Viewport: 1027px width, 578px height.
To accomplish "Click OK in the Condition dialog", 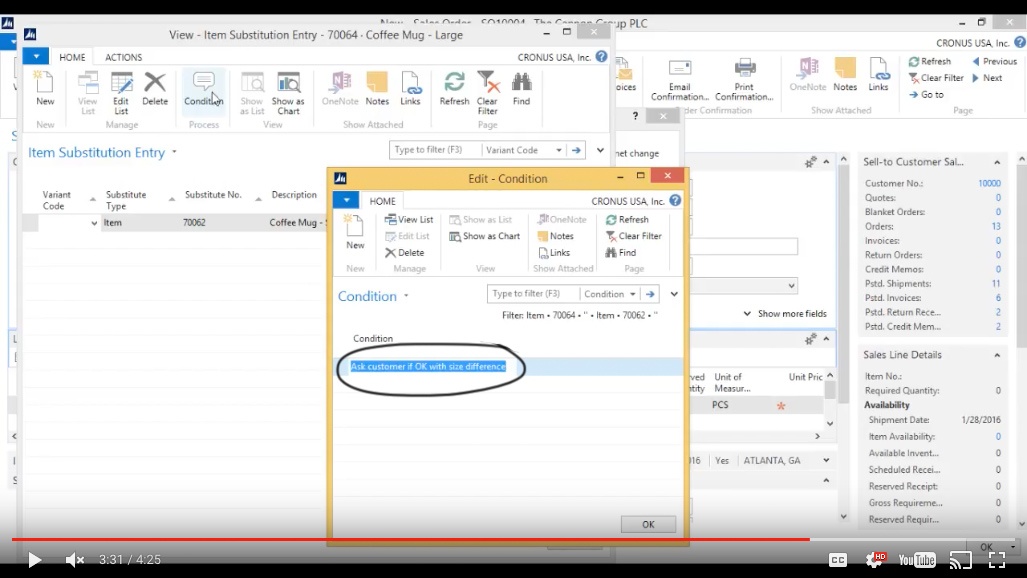I will coord(648,524).
